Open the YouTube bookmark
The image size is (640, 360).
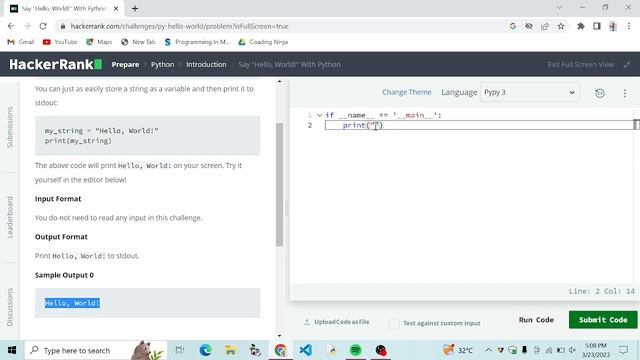coord(60,42)
